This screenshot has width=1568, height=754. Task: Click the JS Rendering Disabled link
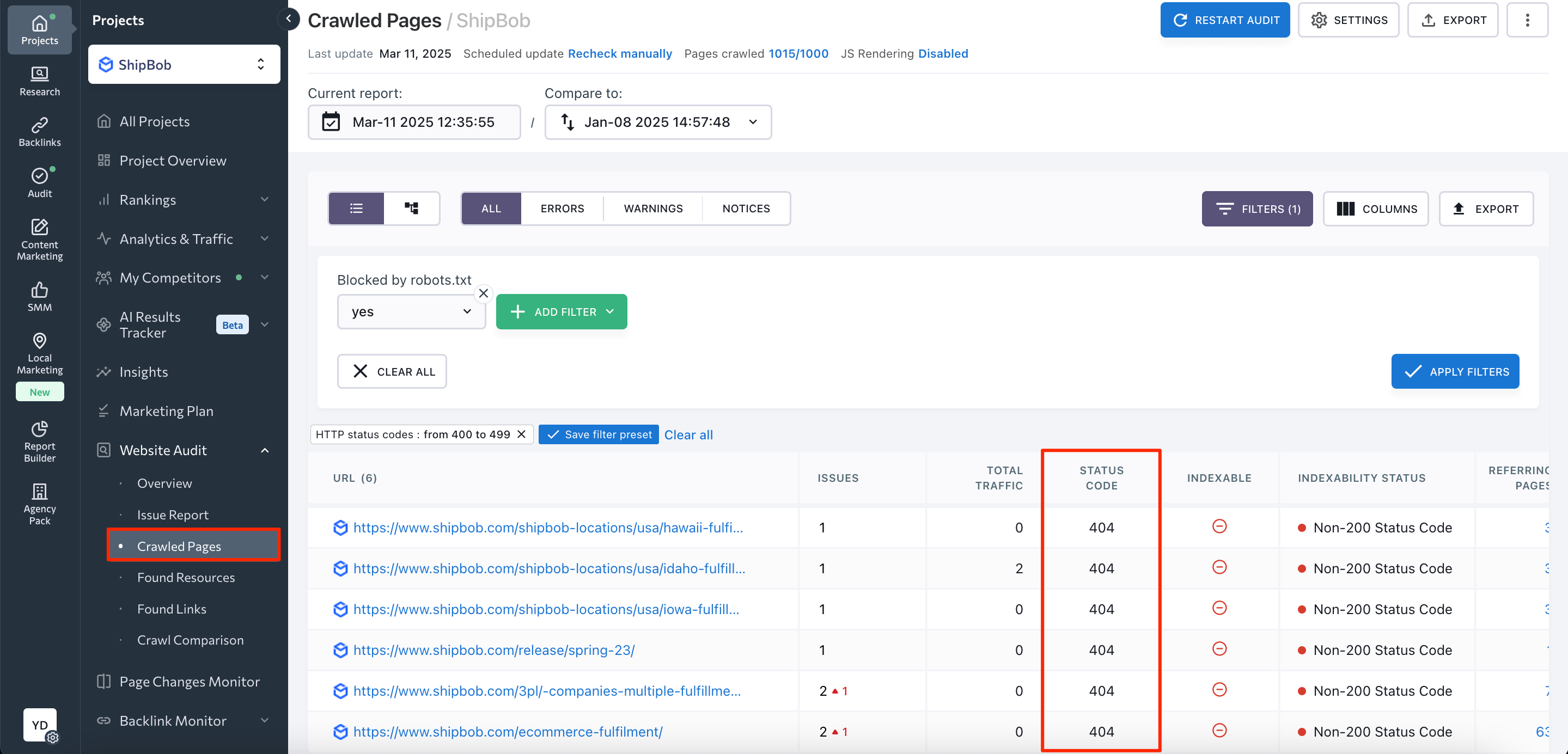click(943, 53)
